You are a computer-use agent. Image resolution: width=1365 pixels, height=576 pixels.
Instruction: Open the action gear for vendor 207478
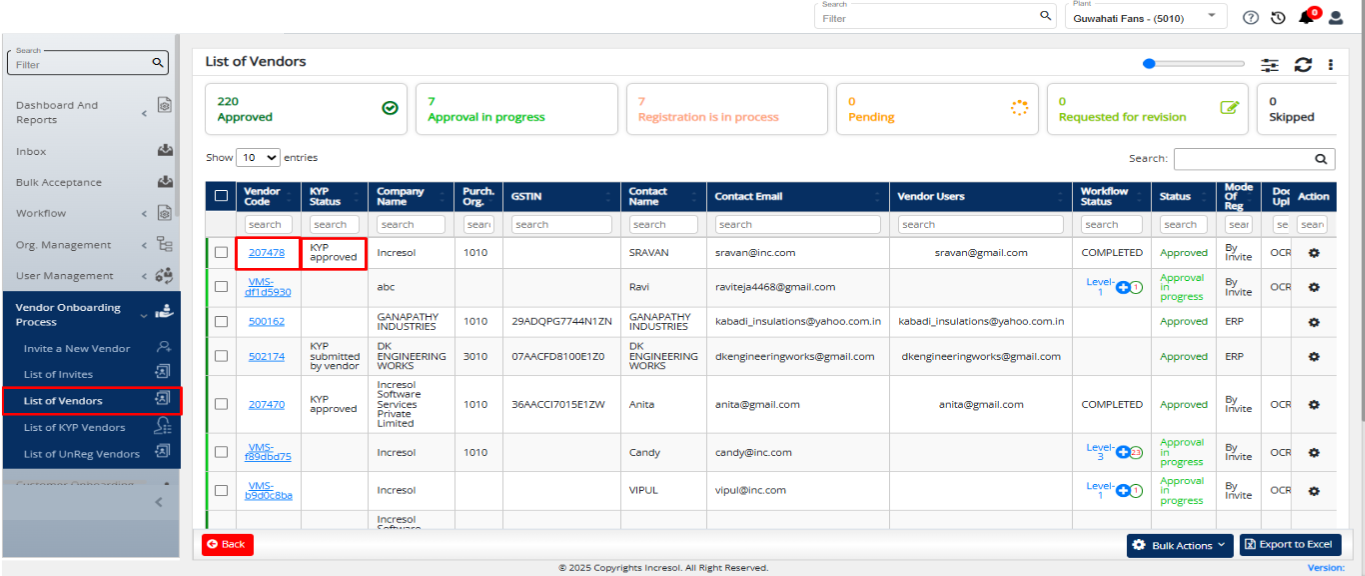(1314, 253)
